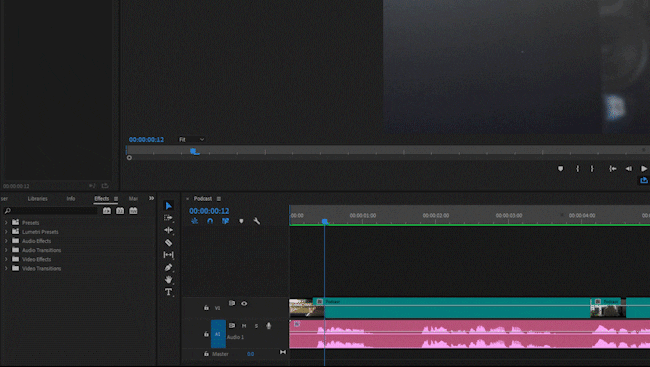The height and width of the screenshot is (367, 650).
Task: Select the Type tool
Action: click(168, 292)
